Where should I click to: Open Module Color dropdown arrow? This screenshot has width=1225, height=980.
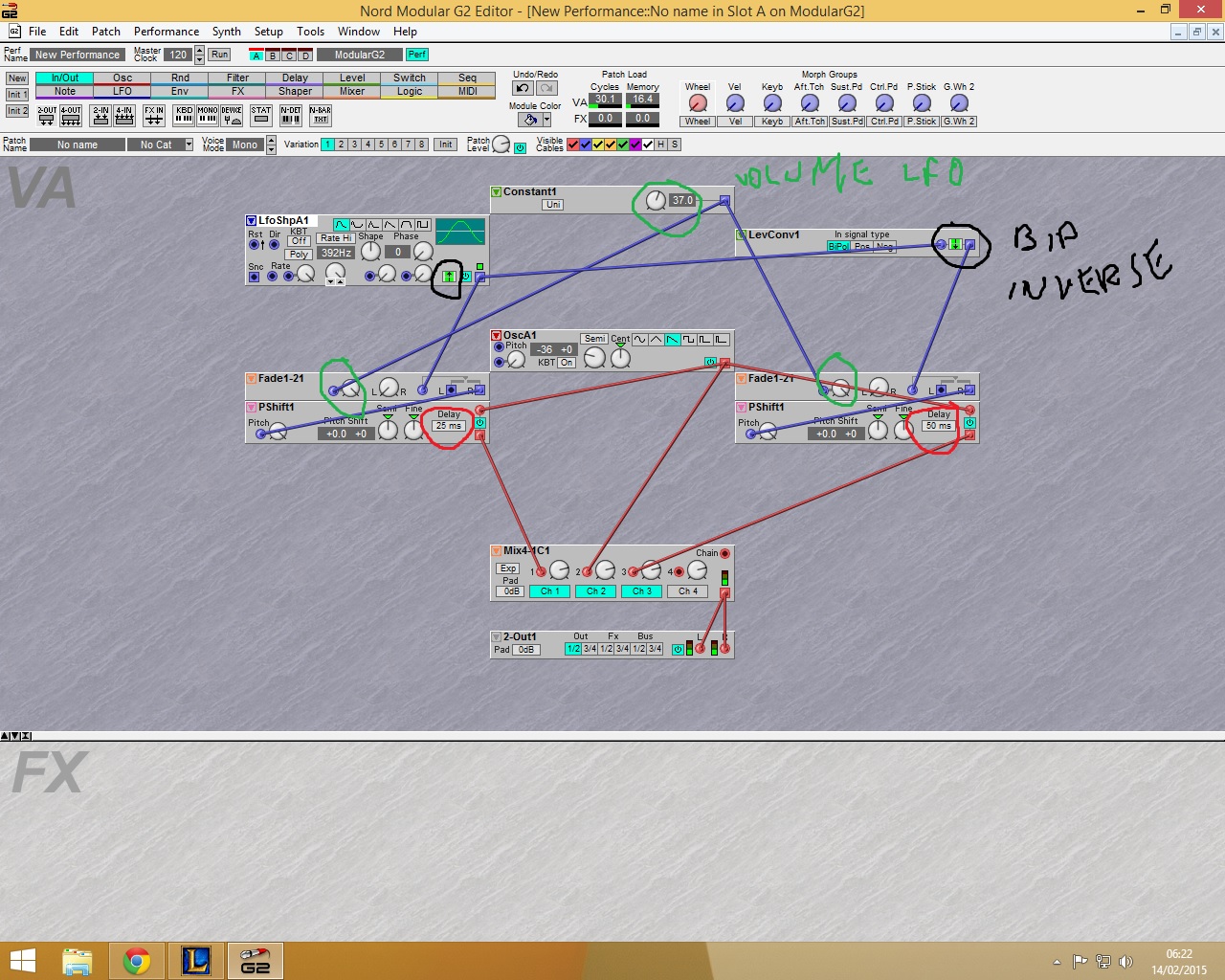(x=546, y=121)
